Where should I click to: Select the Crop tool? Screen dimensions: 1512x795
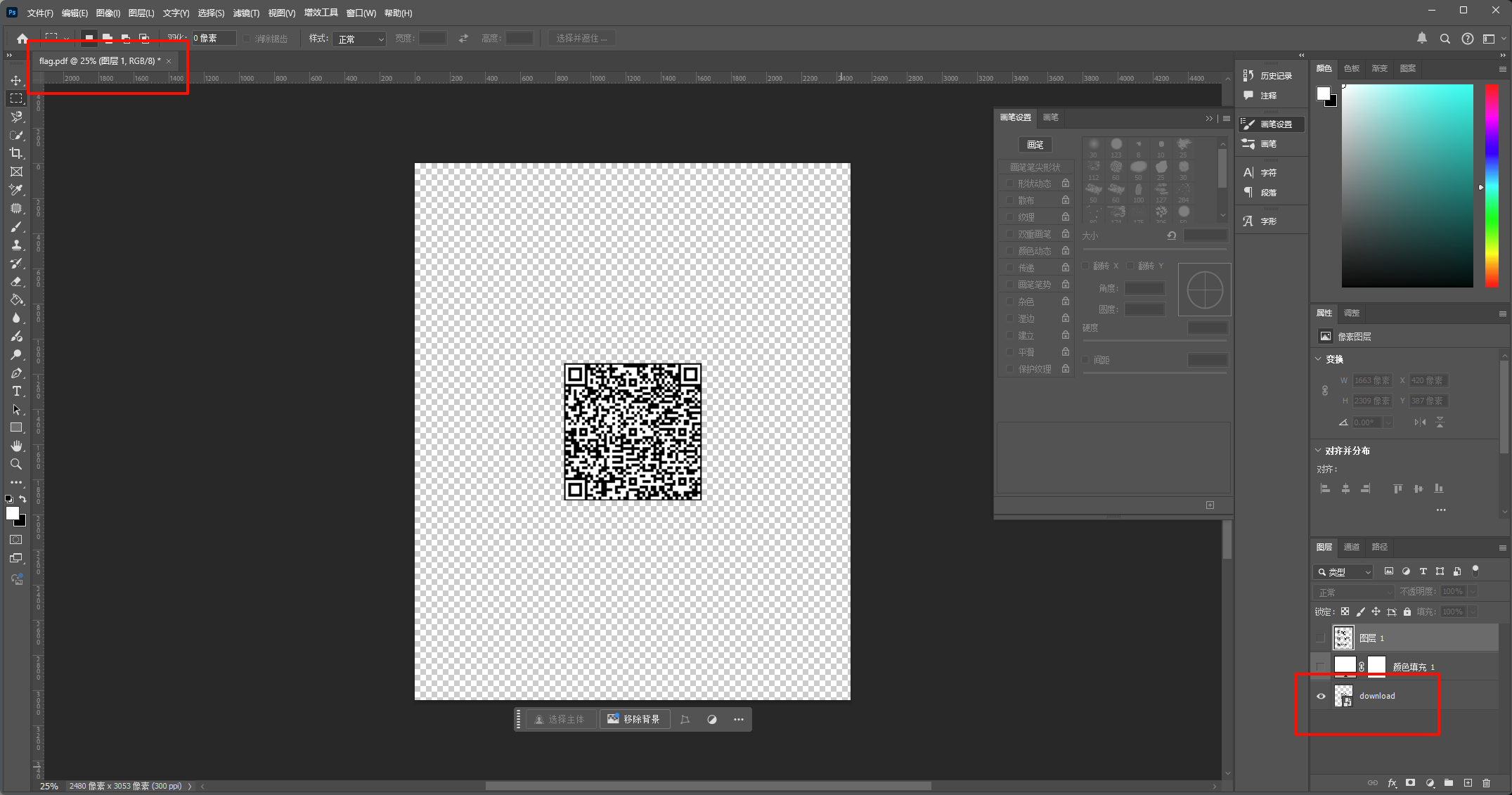tap(16, 153)
